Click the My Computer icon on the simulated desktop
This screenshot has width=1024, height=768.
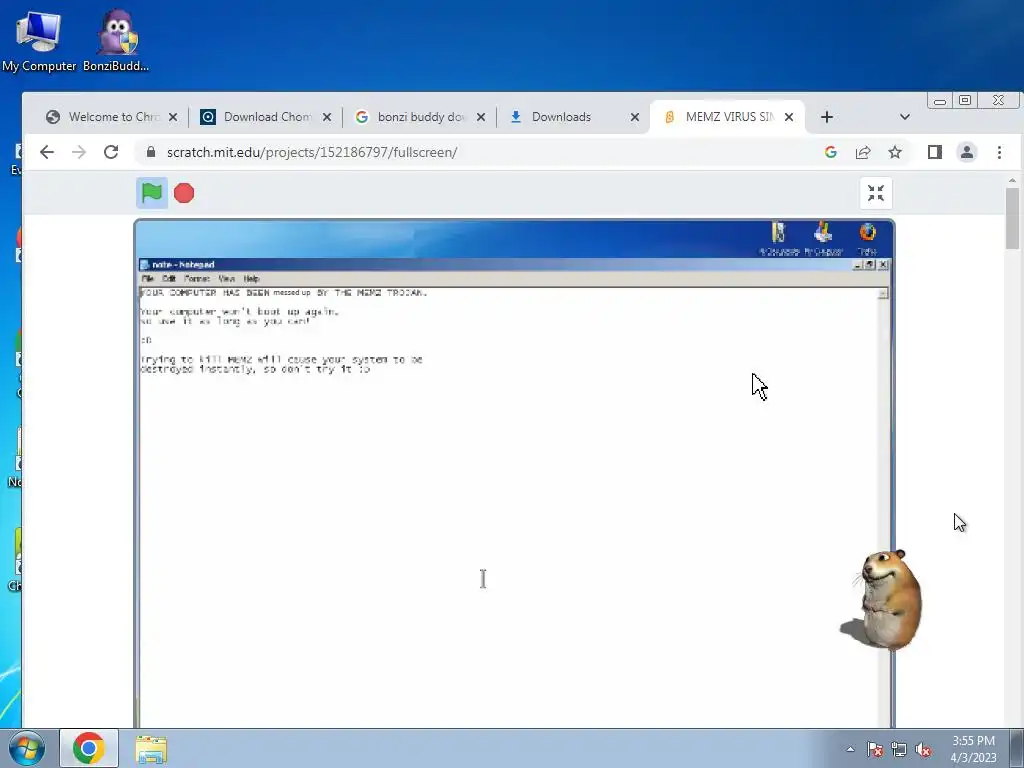coord(823,238)
